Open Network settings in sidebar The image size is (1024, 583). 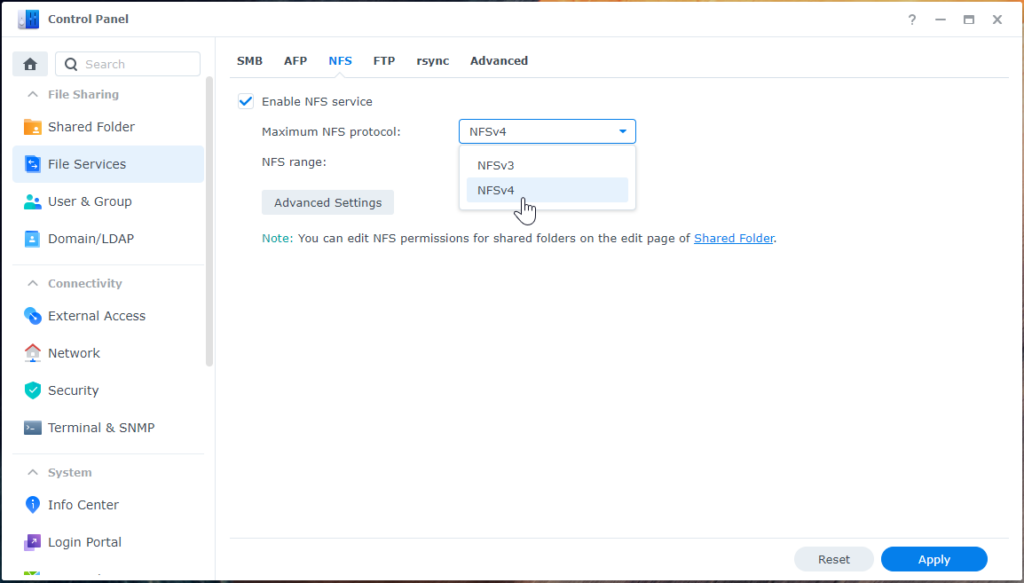click(x=74, y=352)
